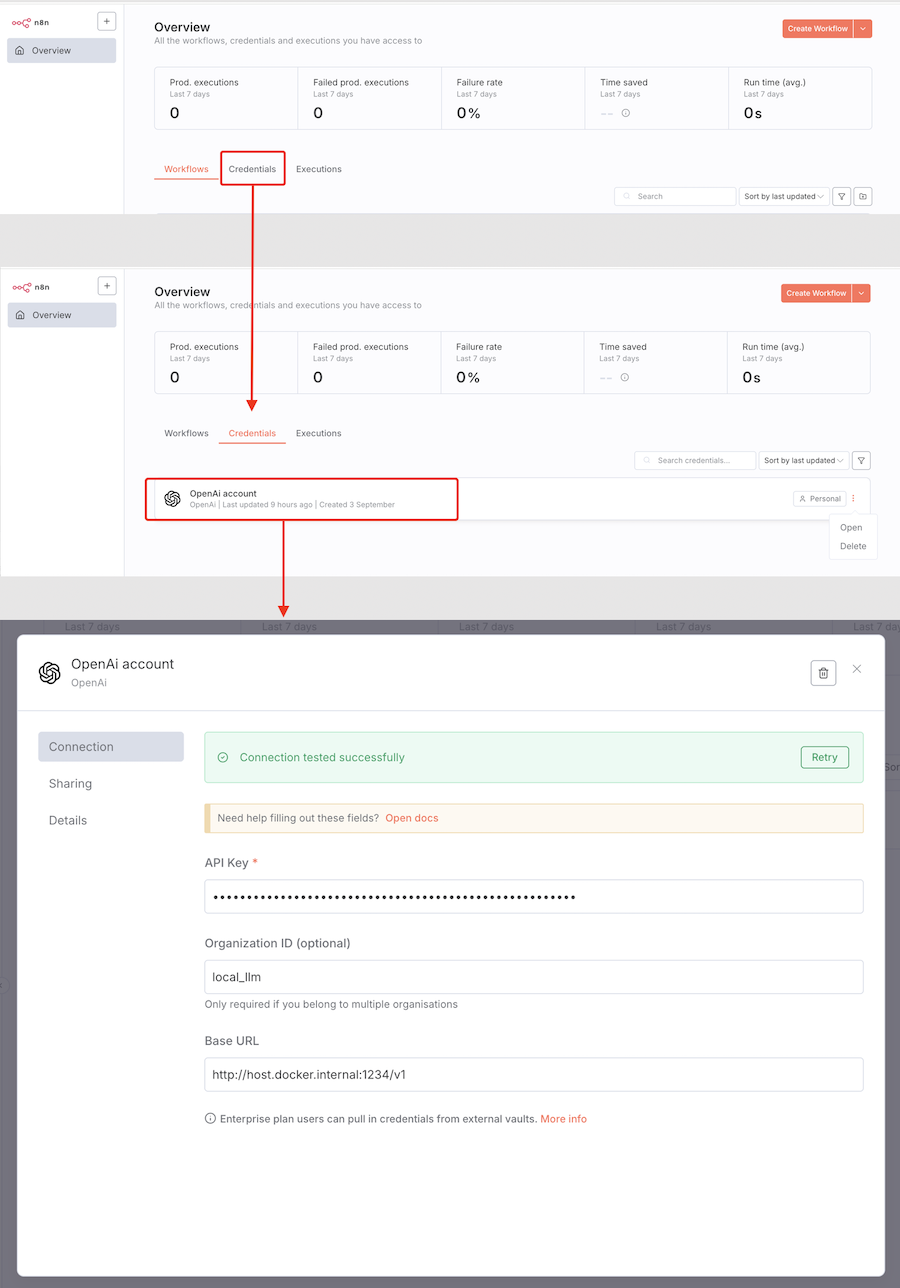This screenshot has width=900, height=1288.
Task: Select the active Workflows tab in upper screenshot
Action: coord(186,169)
